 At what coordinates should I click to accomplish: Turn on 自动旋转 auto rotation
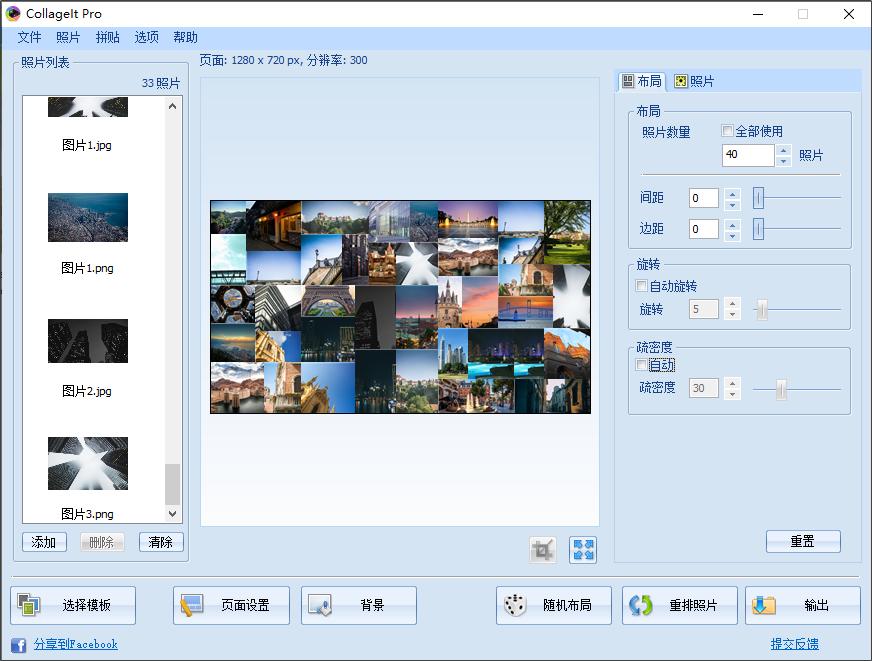(641, 285)
